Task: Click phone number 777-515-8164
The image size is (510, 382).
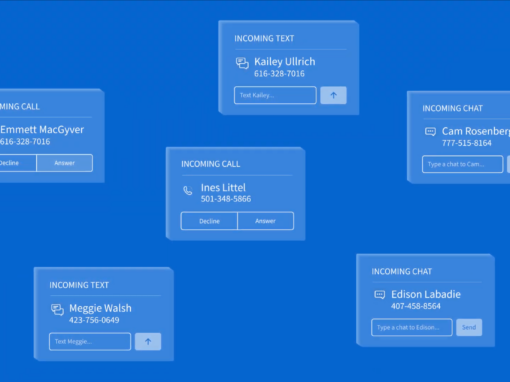Action: pyautogui.click(x=467, y=143)
